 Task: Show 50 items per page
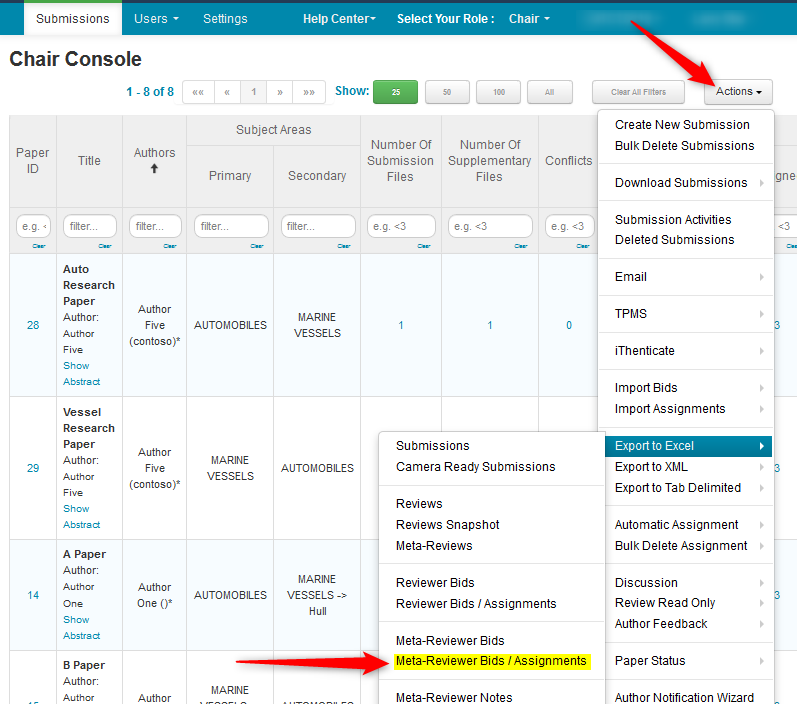tap(447, 92)
